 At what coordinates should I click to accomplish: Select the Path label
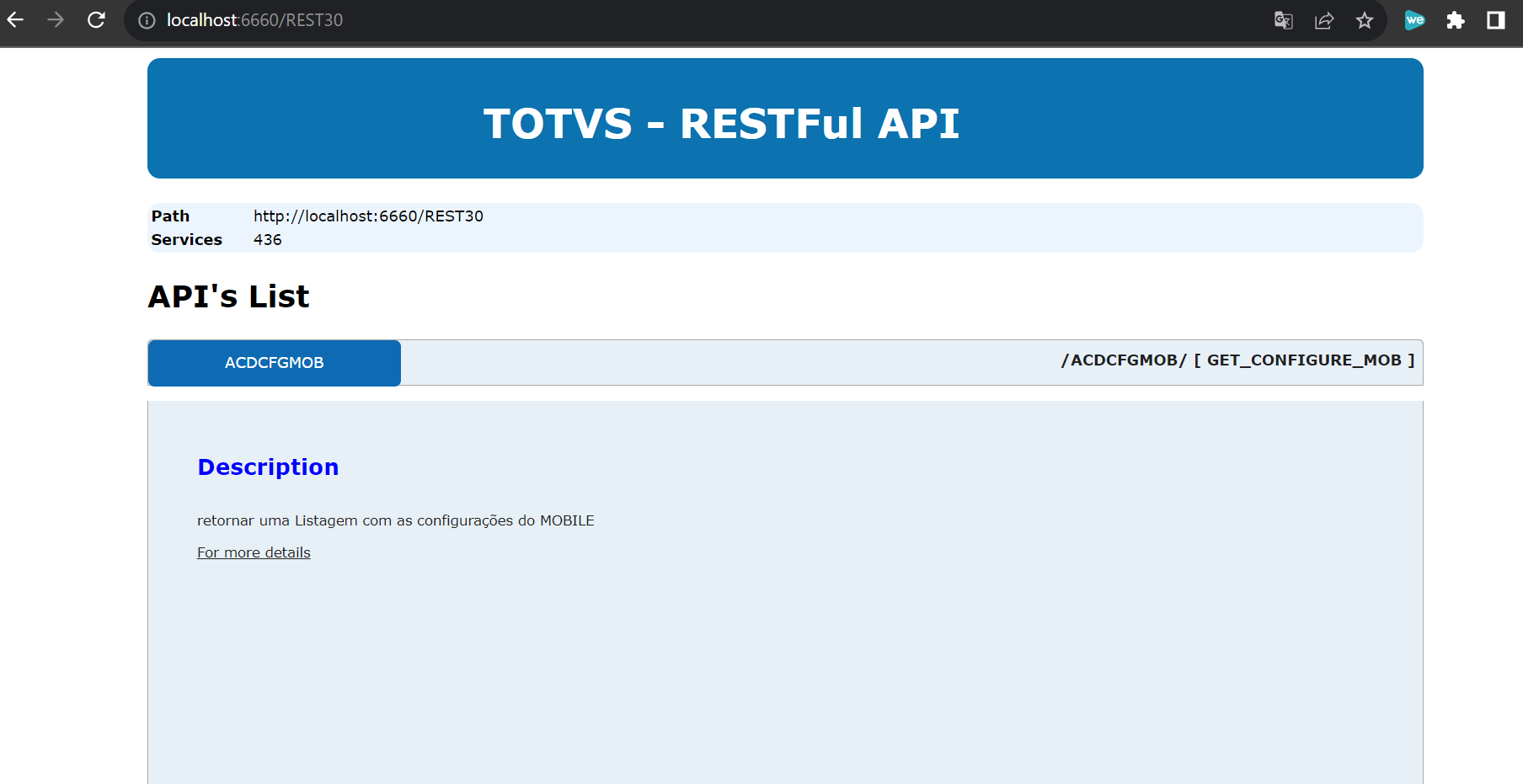pyautogui.click(x=170, y=216)
